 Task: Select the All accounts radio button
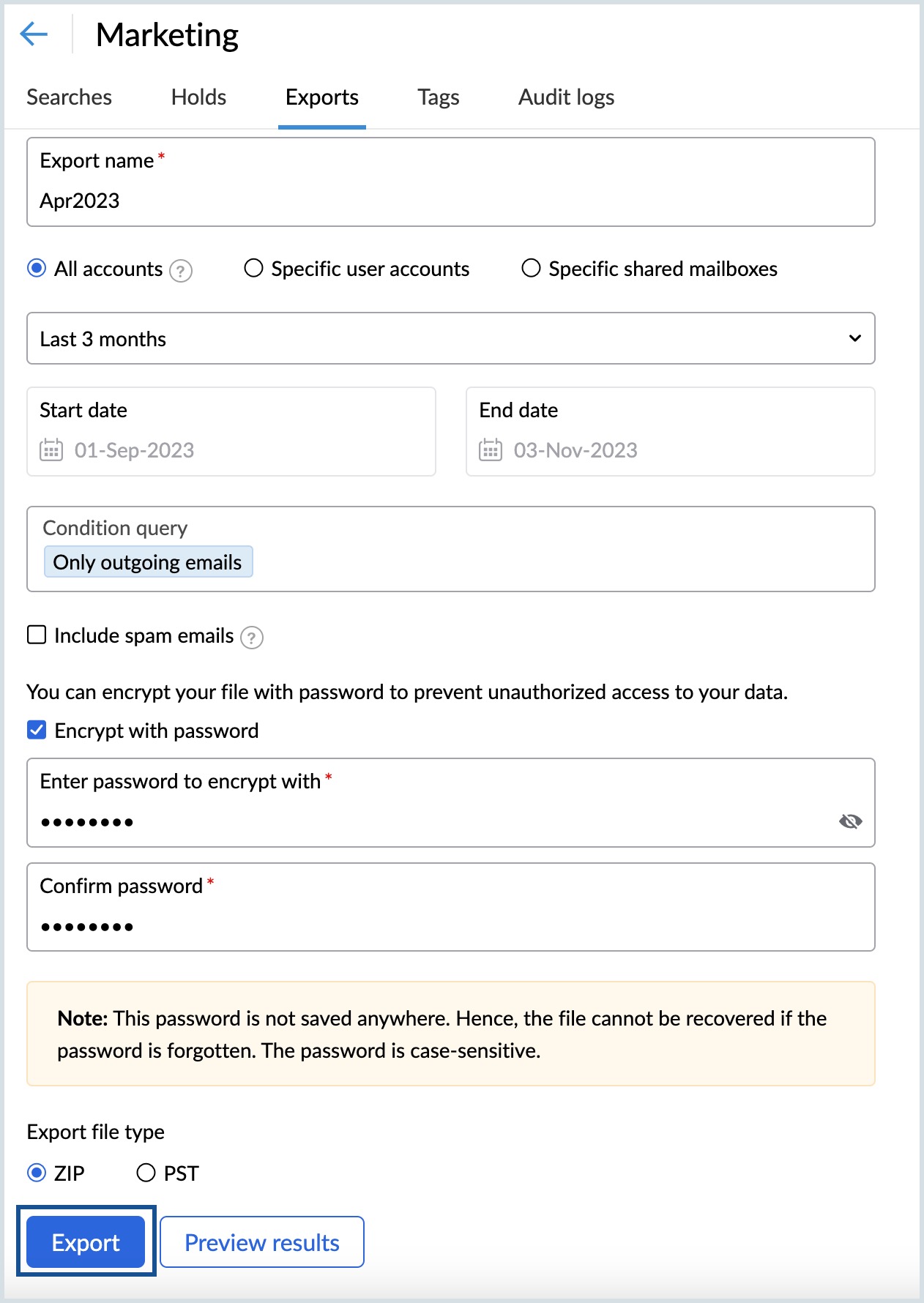point(37,269)
